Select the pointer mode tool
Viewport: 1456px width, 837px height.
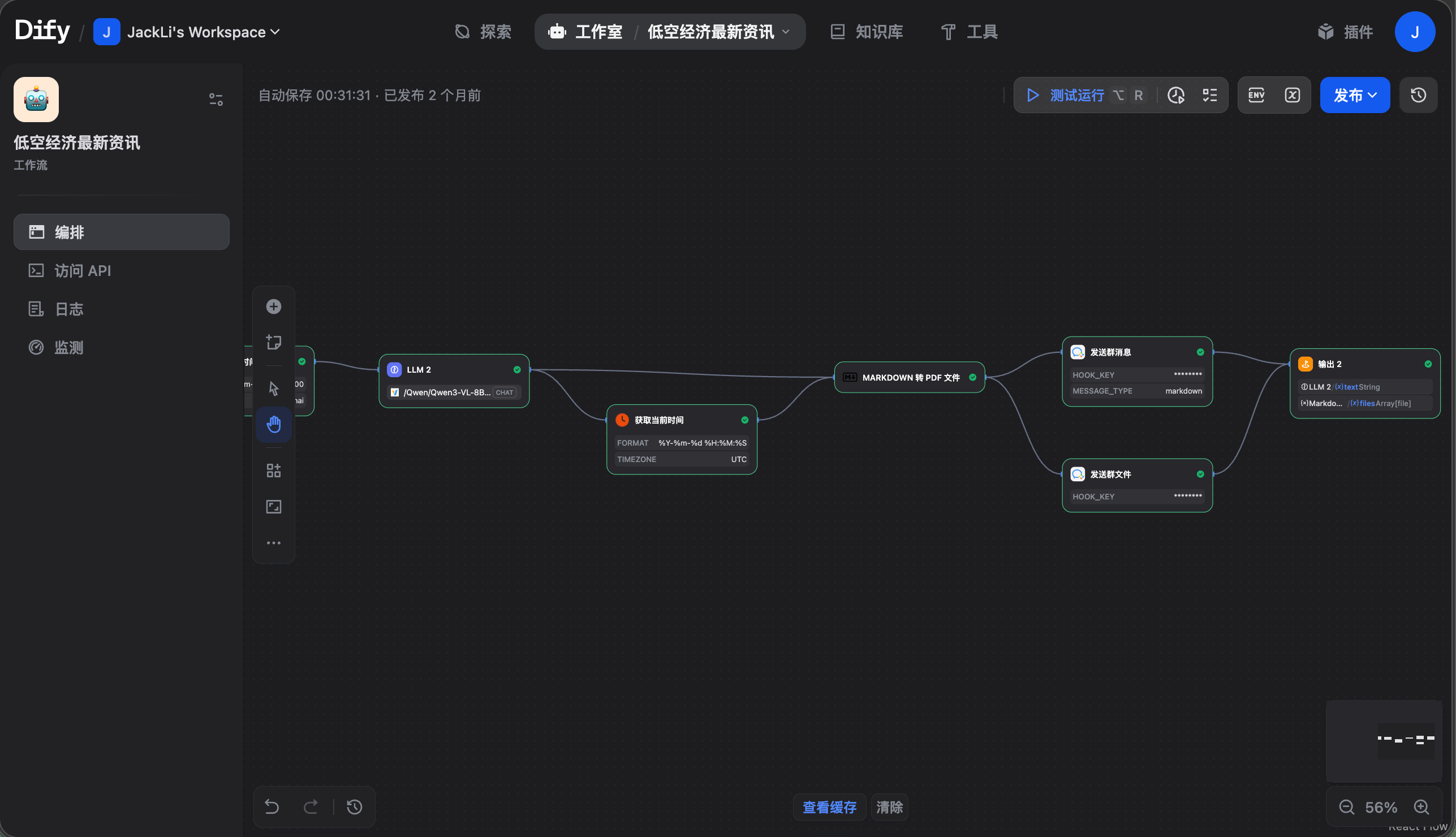click(274, 388)
